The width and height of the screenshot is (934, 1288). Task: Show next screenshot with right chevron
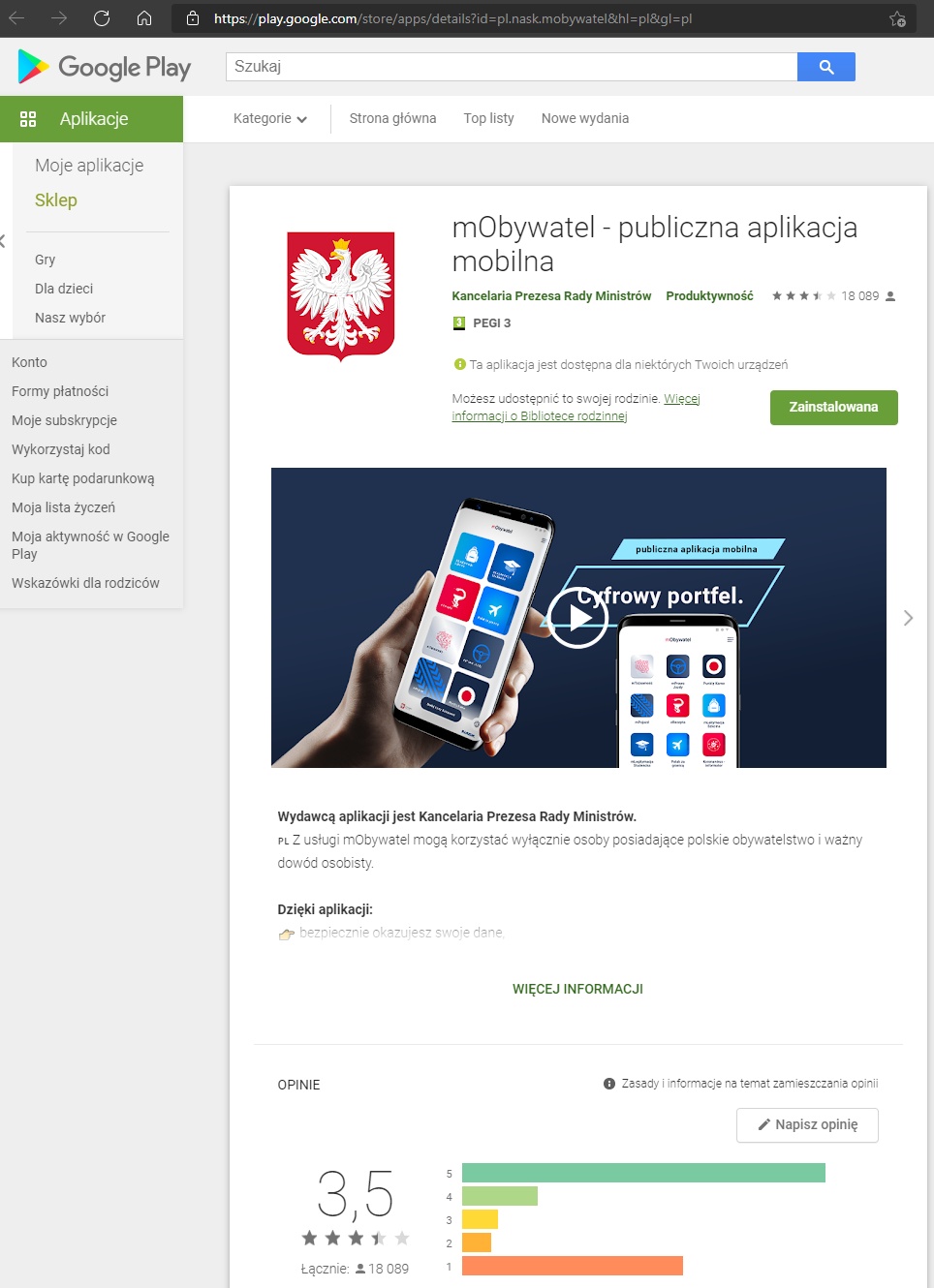pyautogui.click(x=908, y=618)
